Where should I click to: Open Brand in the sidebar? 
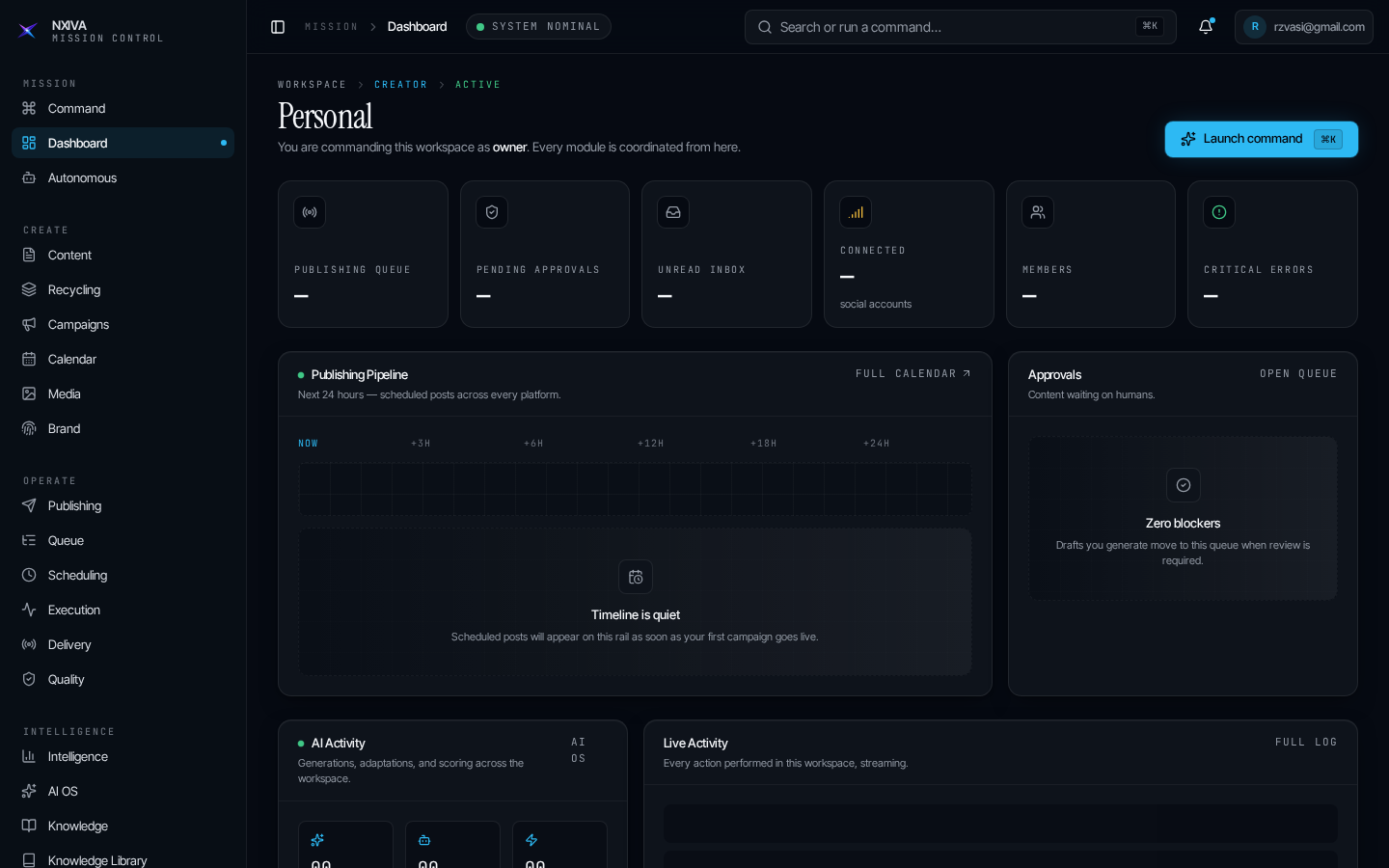[x=123, y=428]
